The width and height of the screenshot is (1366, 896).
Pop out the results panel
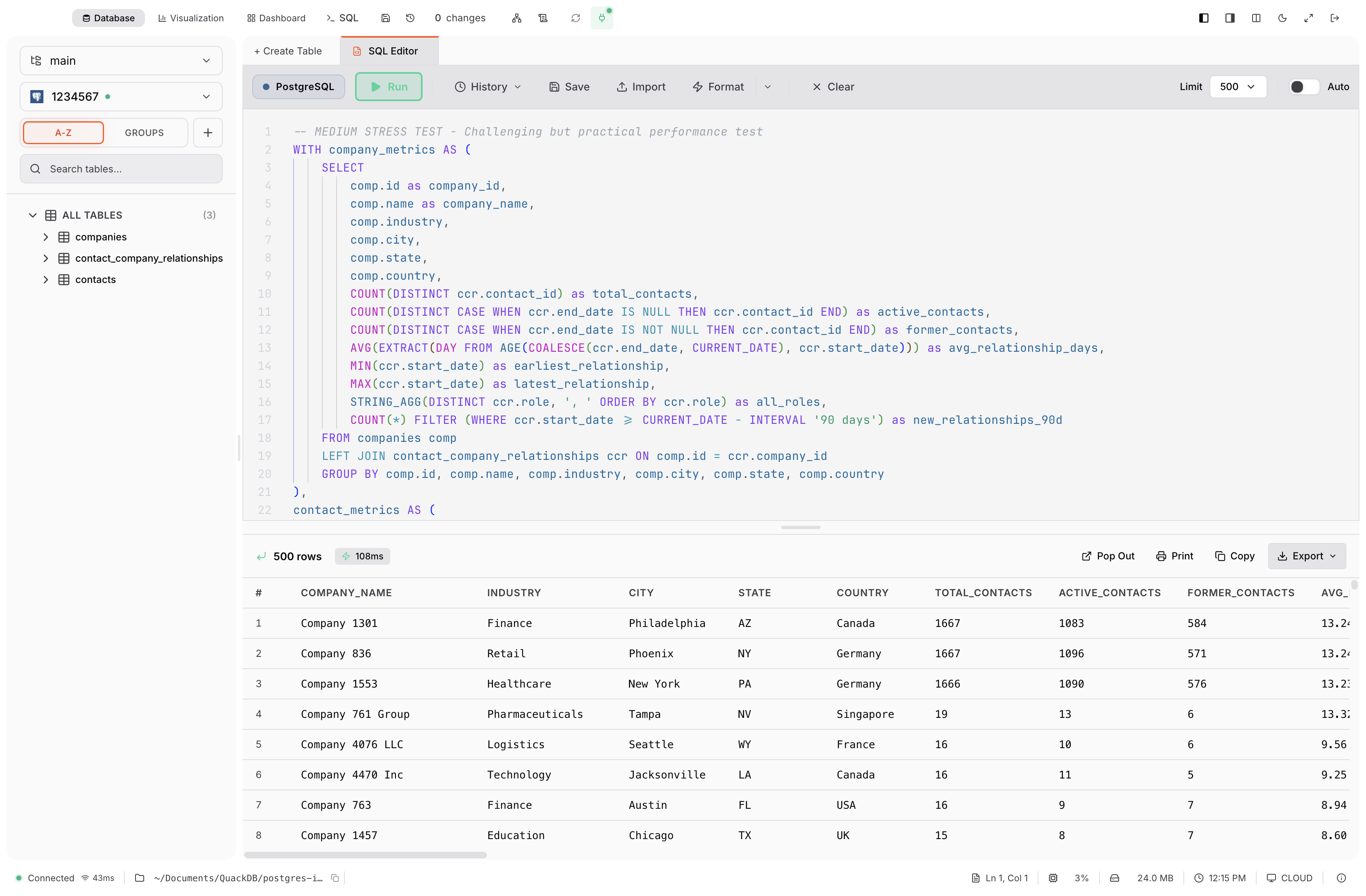click(x=1108, y=556)
